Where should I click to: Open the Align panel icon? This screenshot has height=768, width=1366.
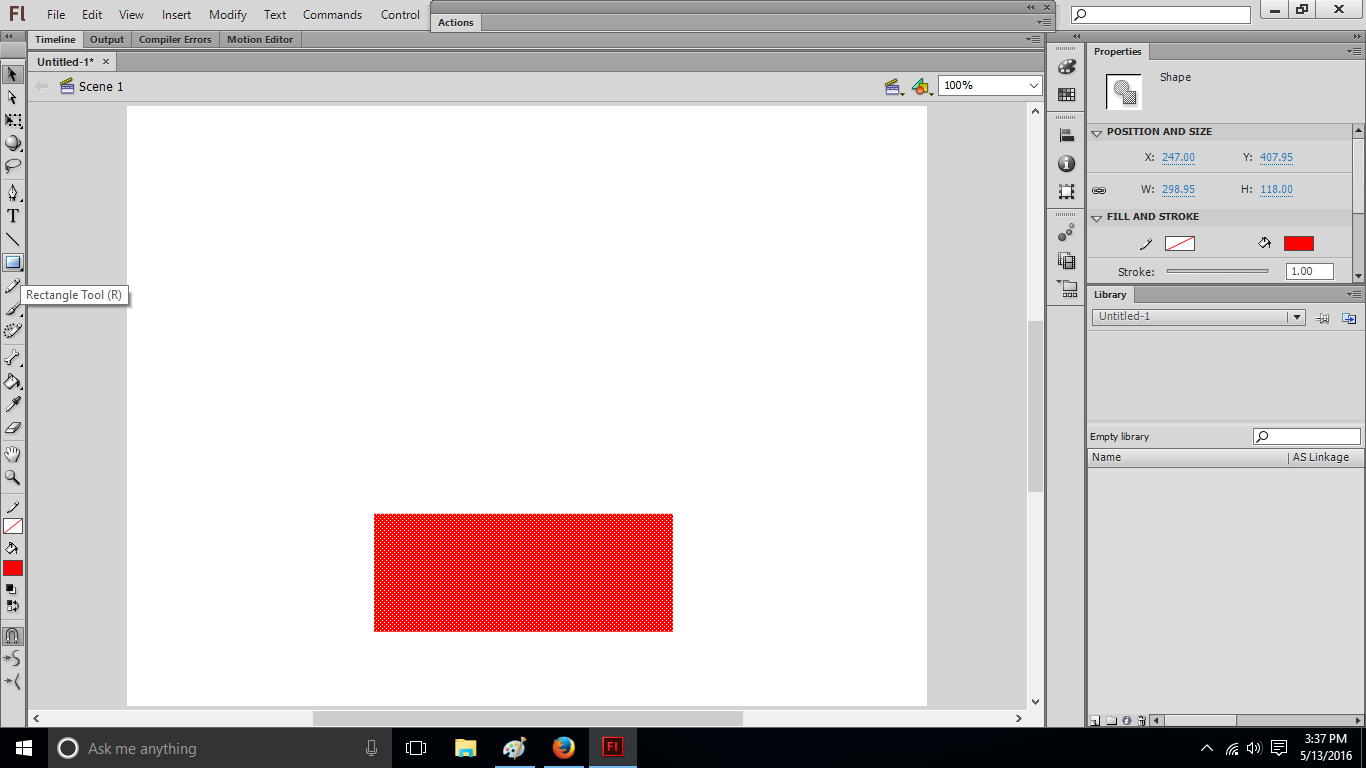1066,135
